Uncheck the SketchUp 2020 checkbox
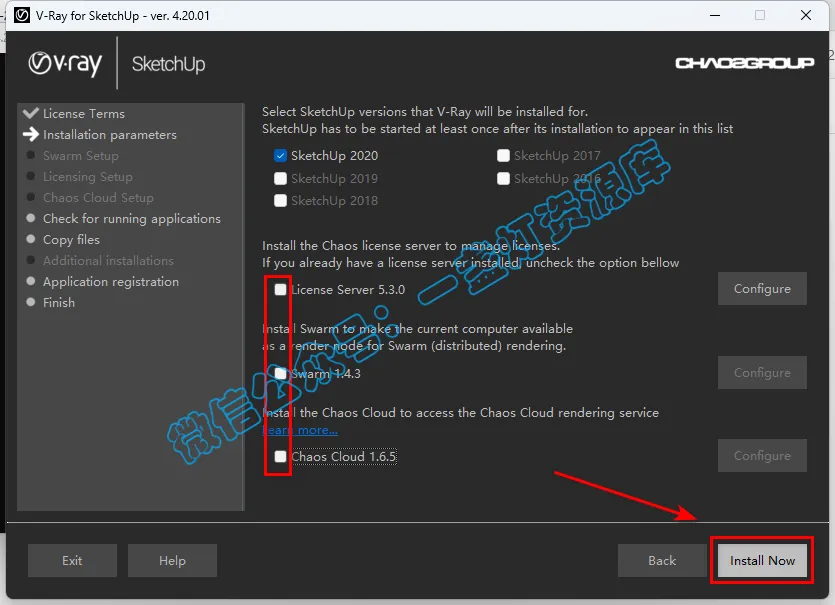Viewport: 835px width, 605px height. click(280, 156)
